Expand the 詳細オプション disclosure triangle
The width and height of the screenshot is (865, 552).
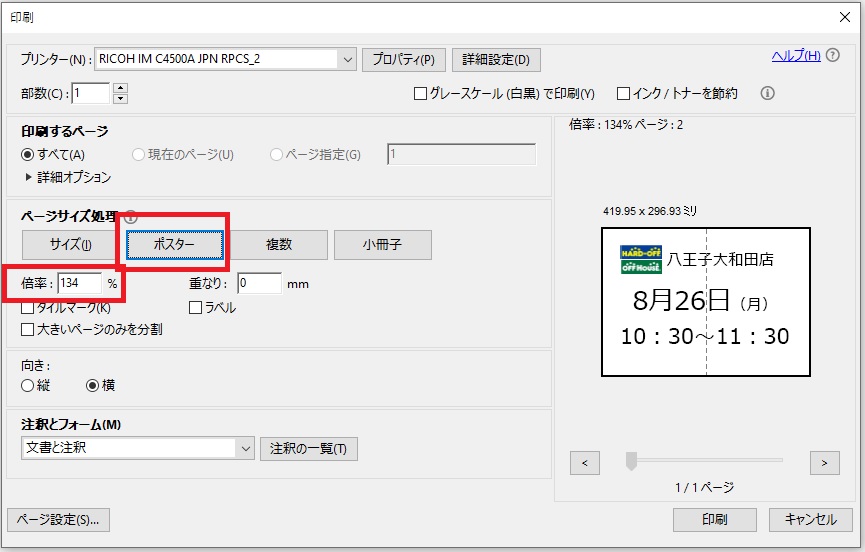[28, 177]
